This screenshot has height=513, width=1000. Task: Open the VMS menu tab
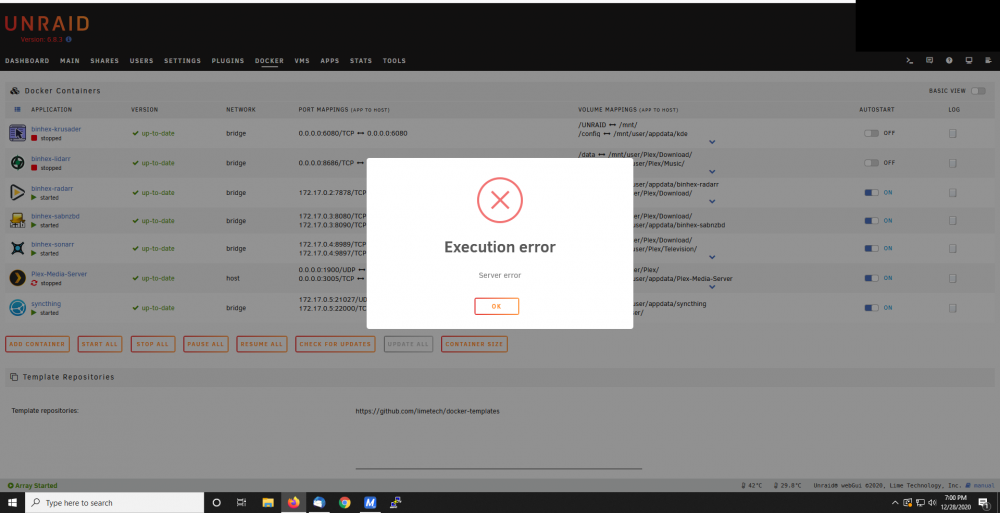pyautogui.click(x=302, y=61)
